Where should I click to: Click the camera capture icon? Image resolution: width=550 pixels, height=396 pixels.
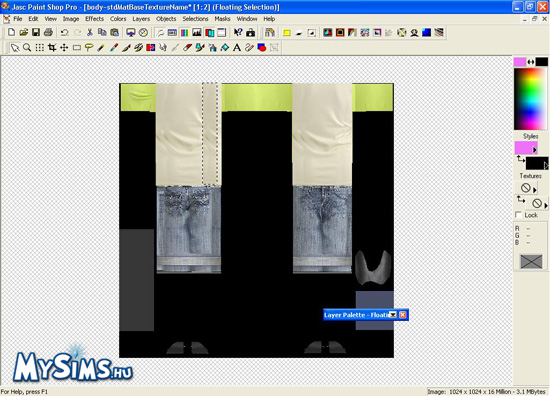point(250,33)
